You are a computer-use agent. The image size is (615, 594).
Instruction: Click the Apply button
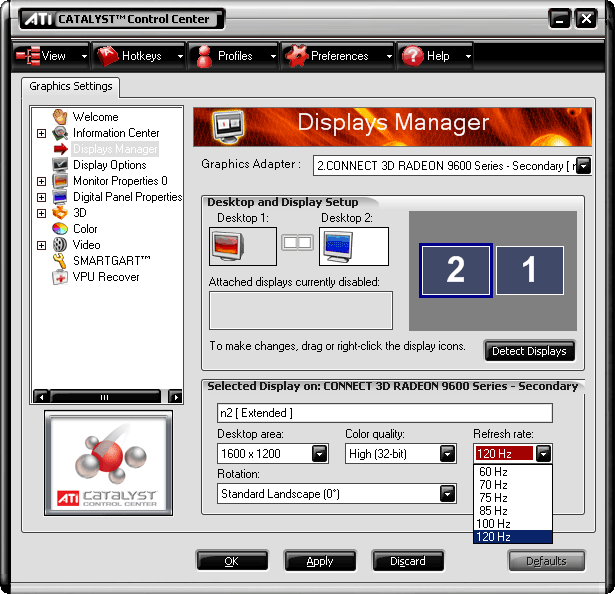click(x=320, y=561)
